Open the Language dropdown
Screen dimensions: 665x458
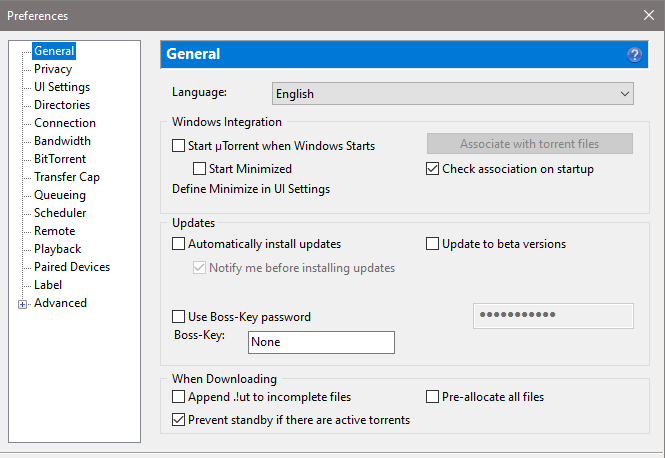453,94
